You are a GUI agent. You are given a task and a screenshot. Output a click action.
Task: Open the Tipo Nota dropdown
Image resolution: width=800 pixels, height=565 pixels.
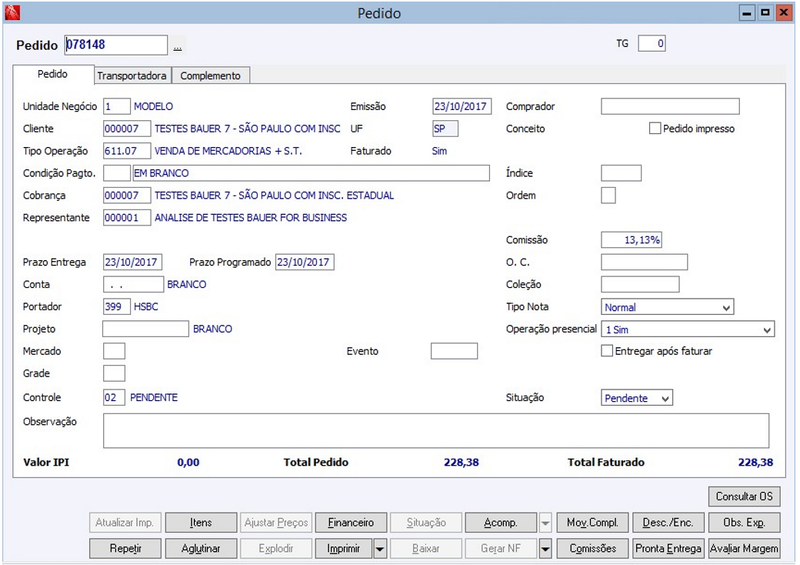667,307
